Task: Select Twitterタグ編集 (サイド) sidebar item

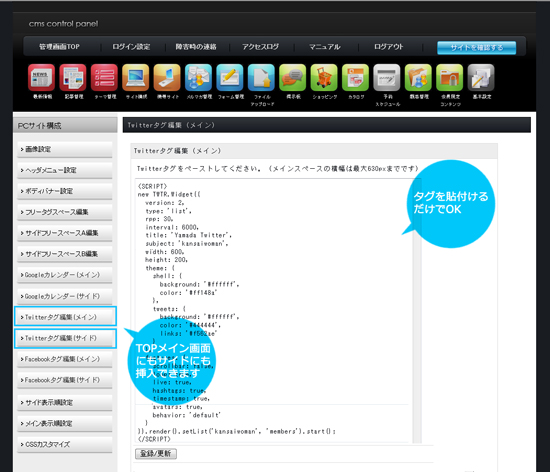Action: pyautogui.click(x=65, y=338)
